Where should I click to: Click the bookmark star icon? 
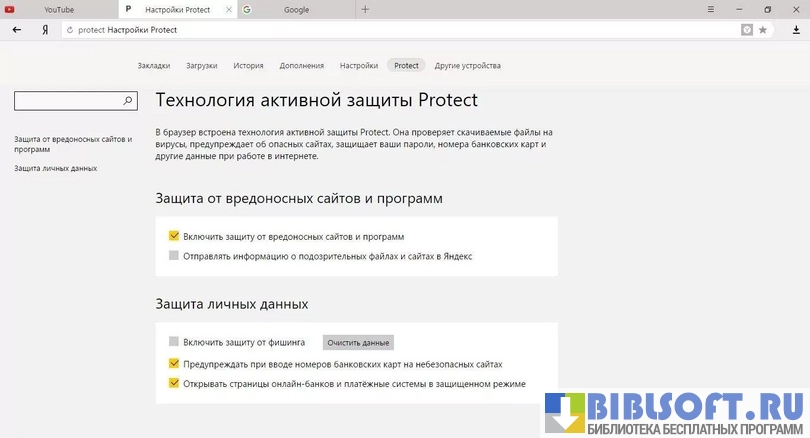coord(763,30)
